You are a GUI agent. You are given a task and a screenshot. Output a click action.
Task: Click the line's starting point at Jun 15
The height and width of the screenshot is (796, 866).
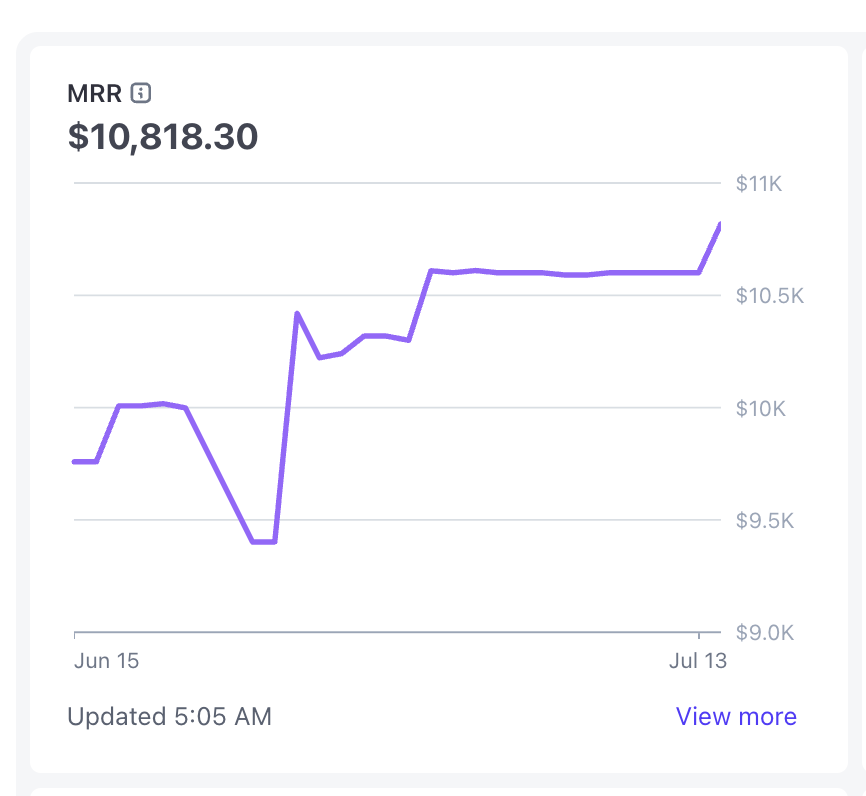(x=76, y=461)
